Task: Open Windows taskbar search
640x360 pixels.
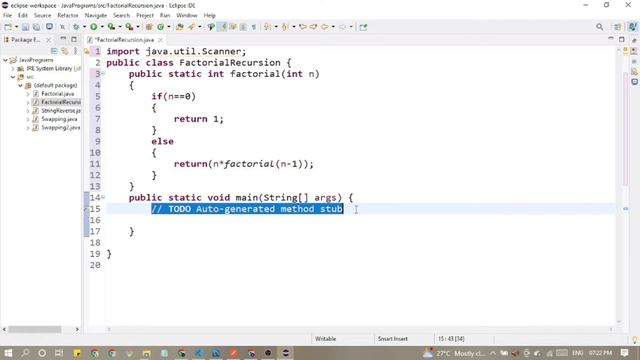Action: (25, 353)
